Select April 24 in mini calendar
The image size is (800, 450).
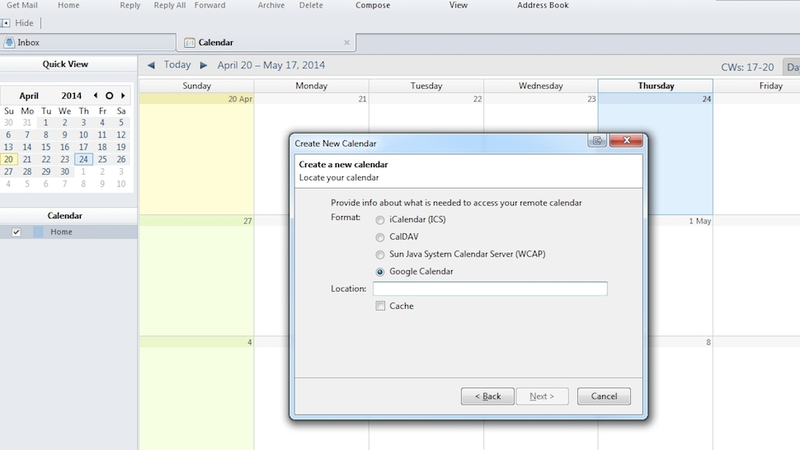[84, 159]
